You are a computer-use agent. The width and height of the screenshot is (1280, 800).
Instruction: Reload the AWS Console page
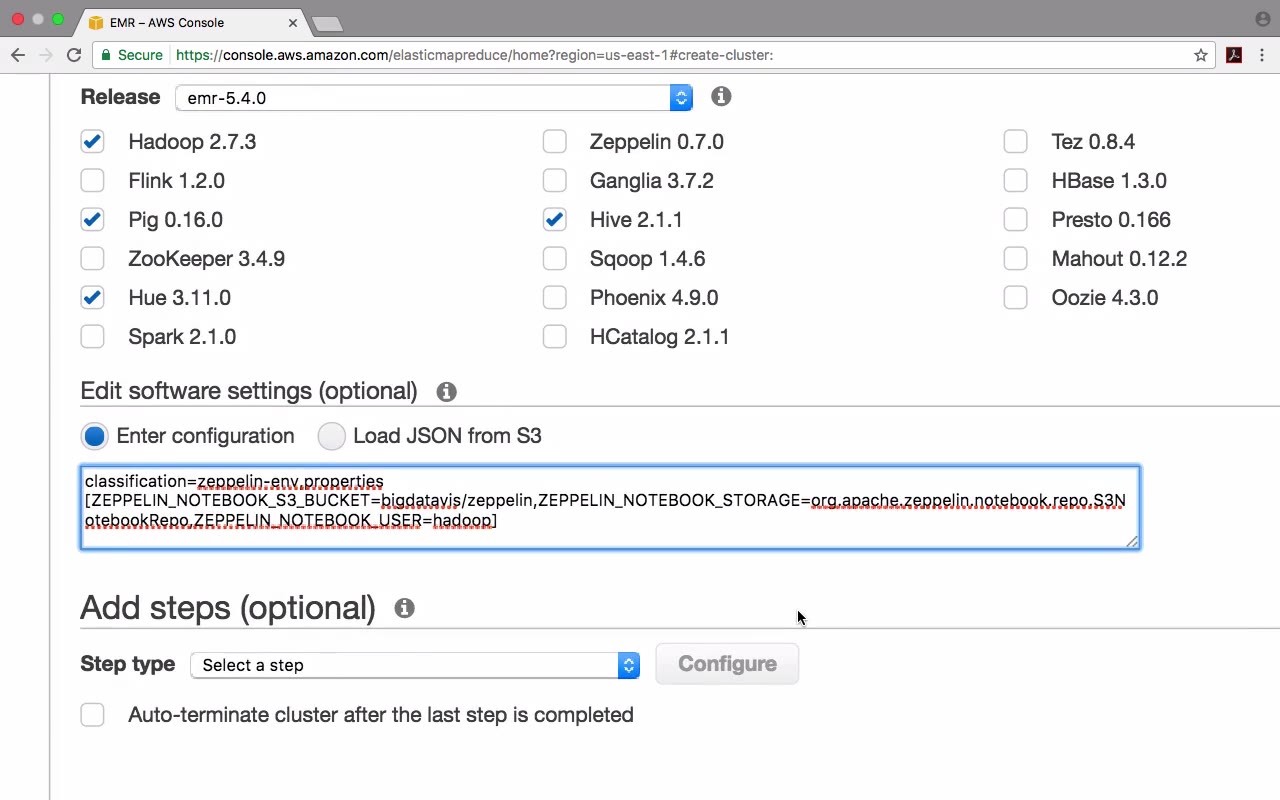click(x=74, y=55)
